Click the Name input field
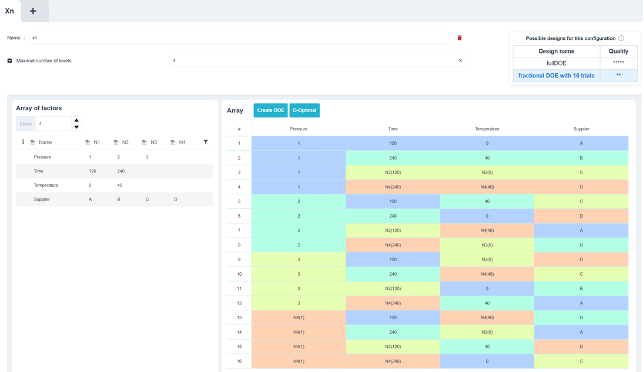The width and height of the screenshot is (644, 372). tap(239, 38)
